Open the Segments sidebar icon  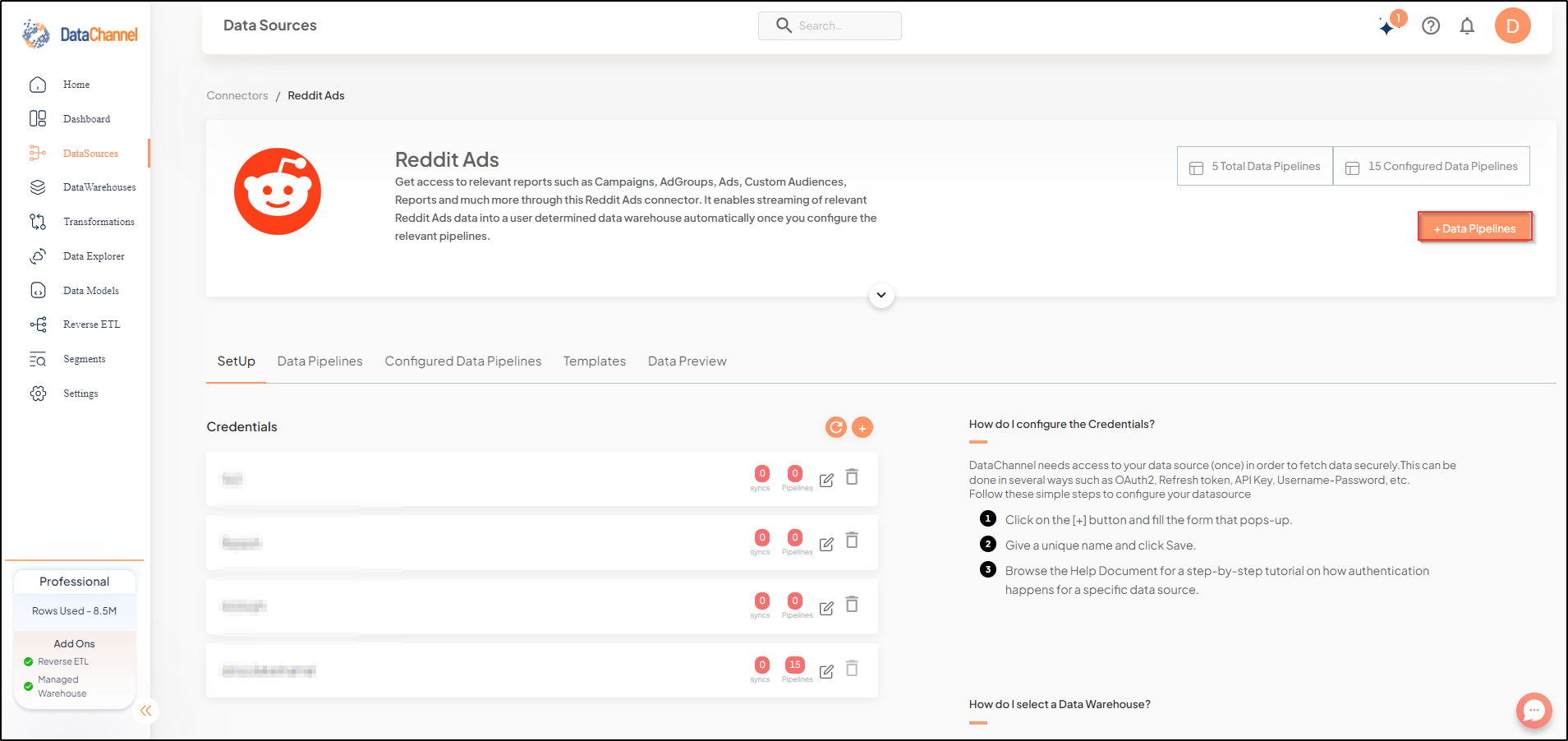tap(38, 359)
